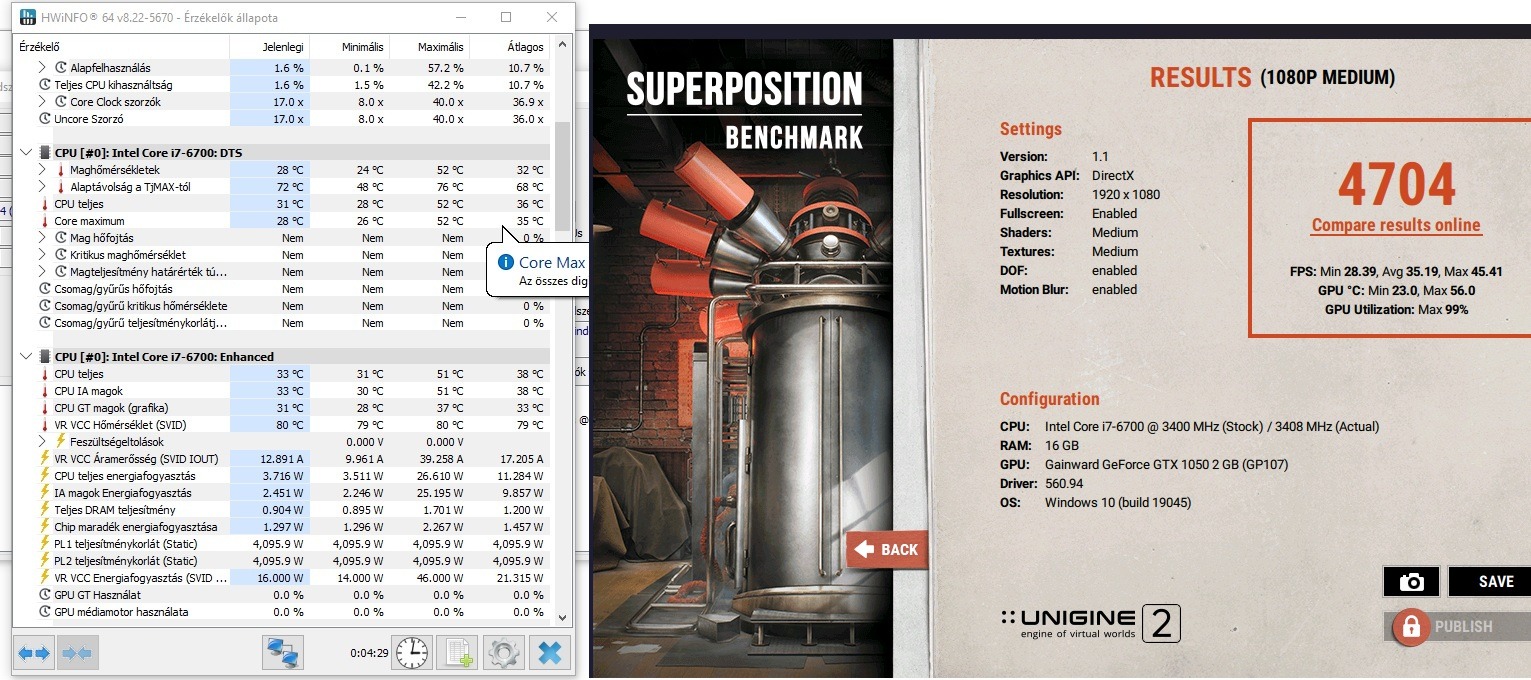Screen dimensions: 1531x680
Task: Select GPU médiamotor használata row
Action: click(283, 612)
